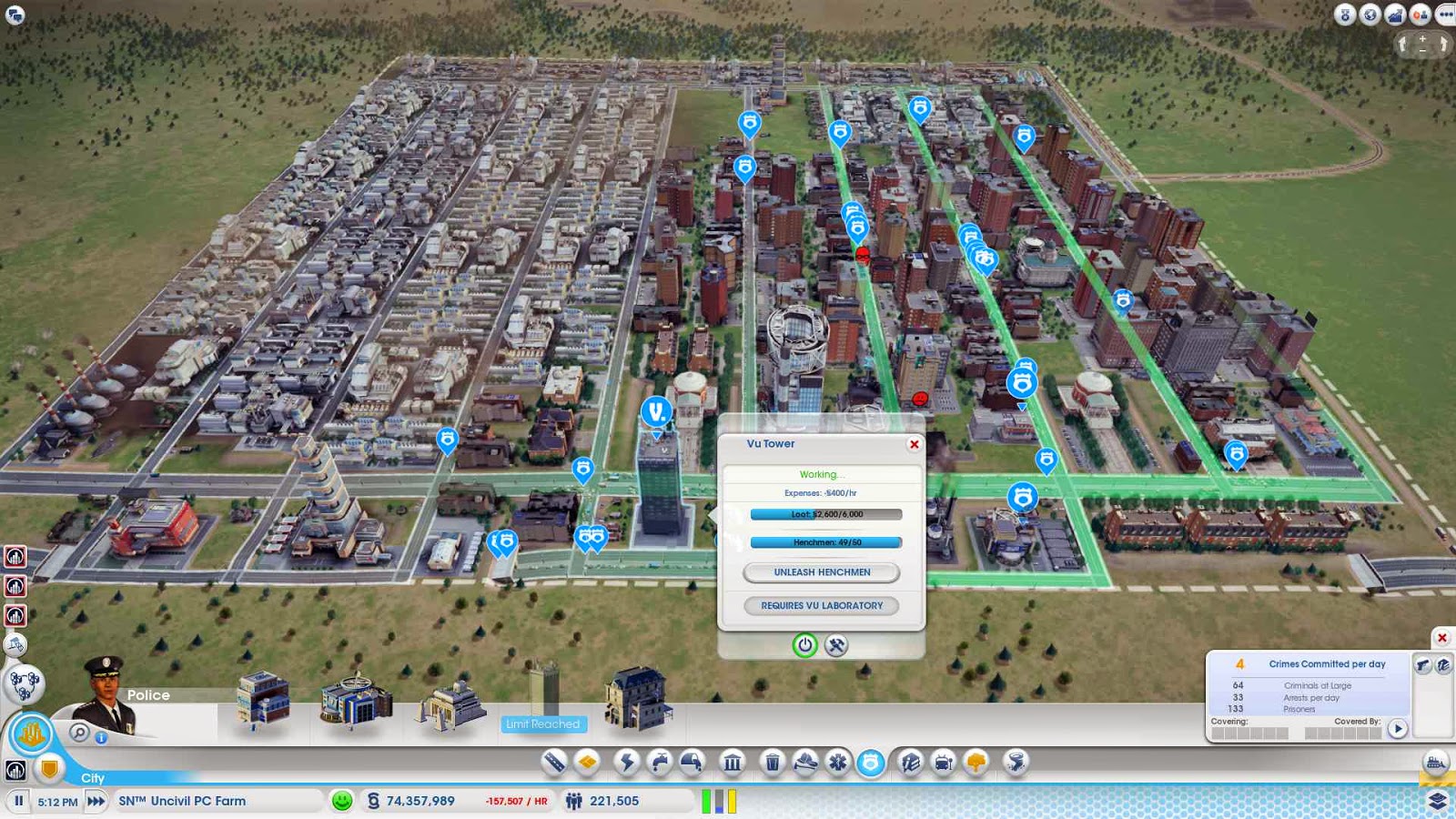Open the friends list icon
Viewport: 1456px width, 819px height.
tap(1420, 15)
